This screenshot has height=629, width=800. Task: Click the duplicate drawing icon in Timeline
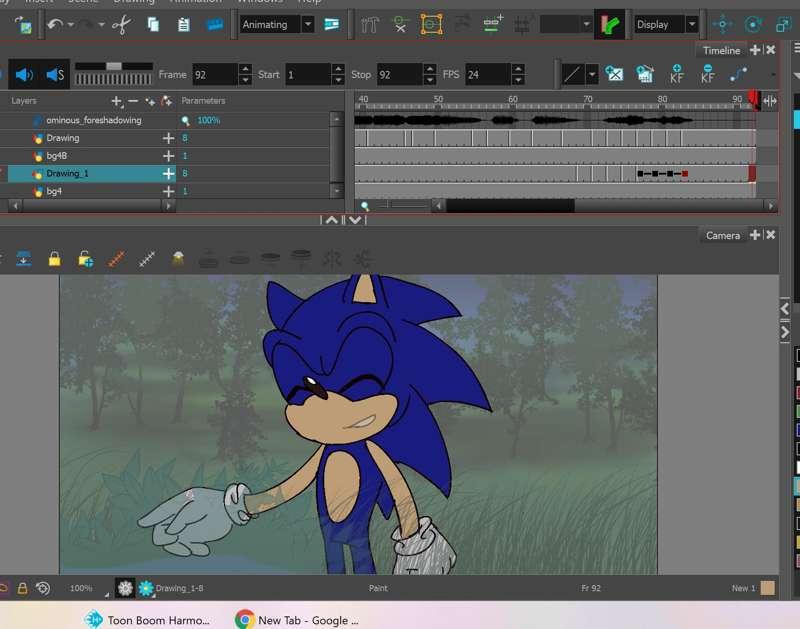[645, 74]
